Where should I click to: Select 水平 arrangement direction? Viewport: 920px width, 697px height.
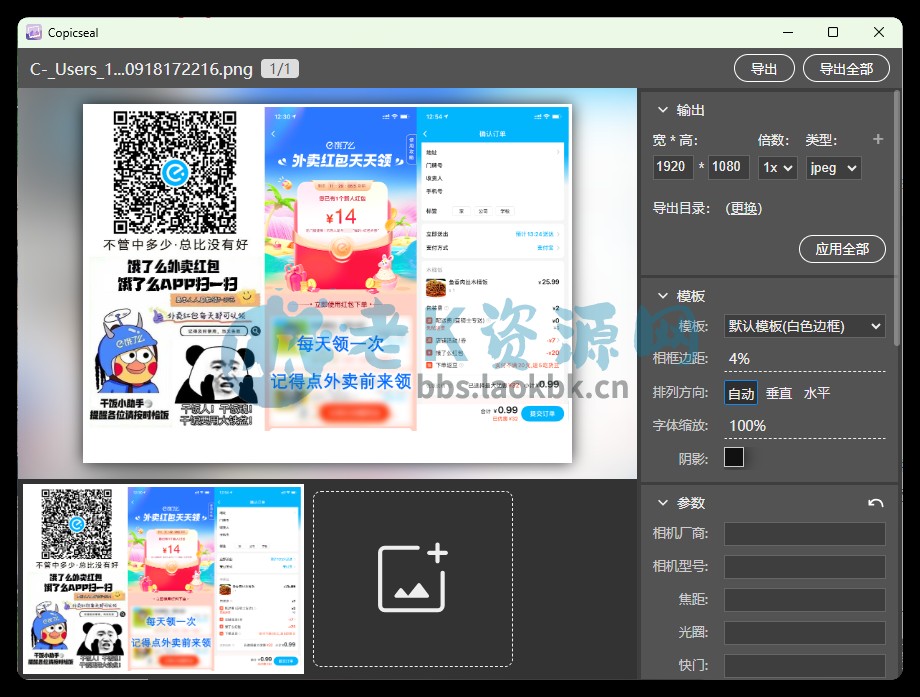817,393
